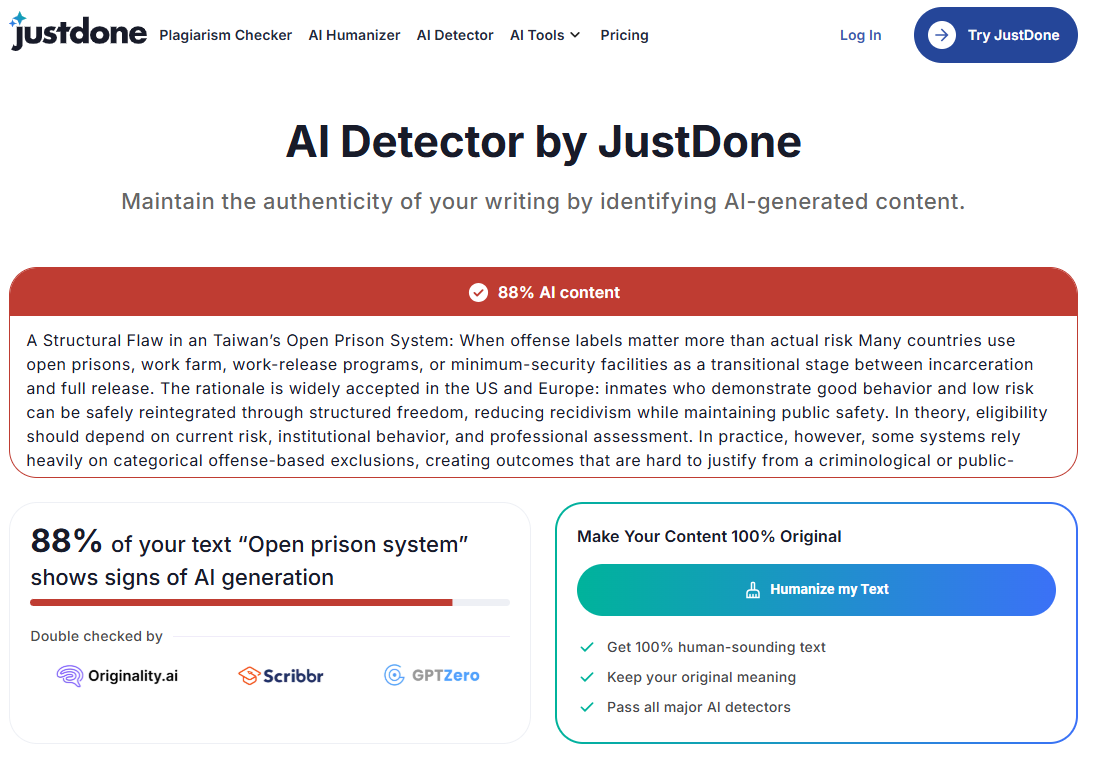Go to AI Humanizer

tap(354, 35)
